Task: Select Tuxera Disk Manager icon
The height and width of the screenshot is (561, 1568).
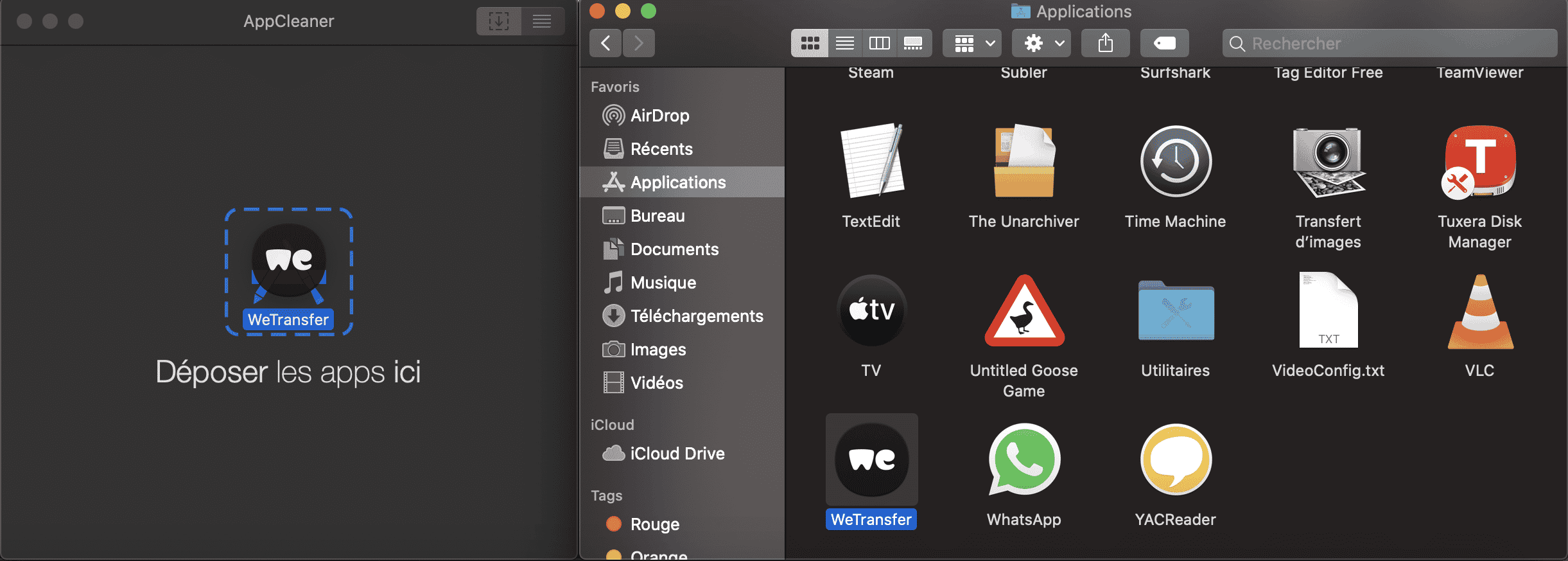Action: 1479,161
